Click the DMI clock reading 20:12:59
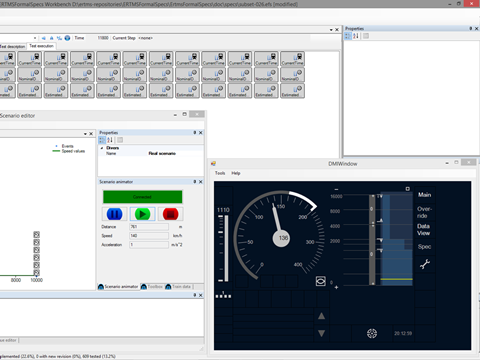The height and width of the screenshot is (360, 480). click(403, 333)
